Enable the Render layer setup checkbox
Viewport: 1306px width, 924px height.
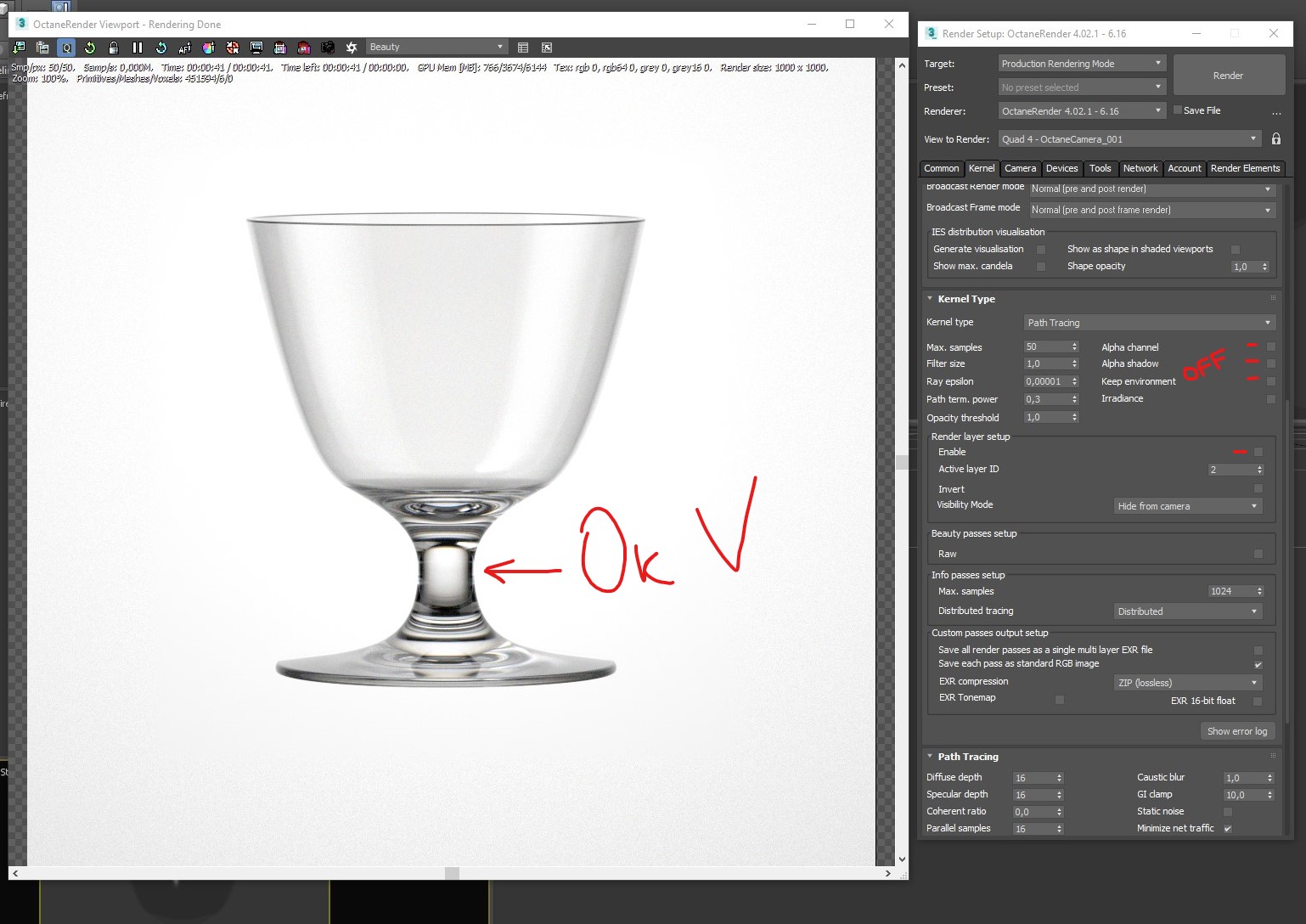coord(1258,453)
